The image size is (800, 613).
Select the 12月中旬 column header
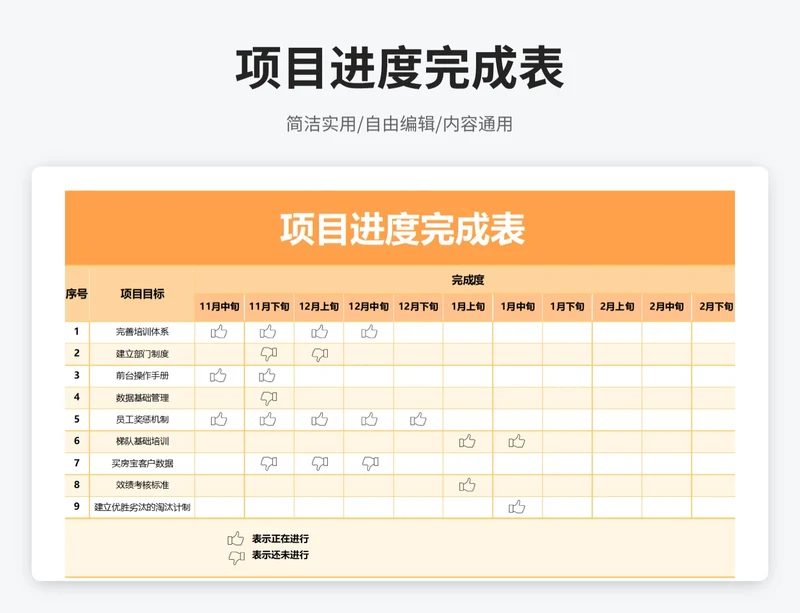click(x=368, y=307)
